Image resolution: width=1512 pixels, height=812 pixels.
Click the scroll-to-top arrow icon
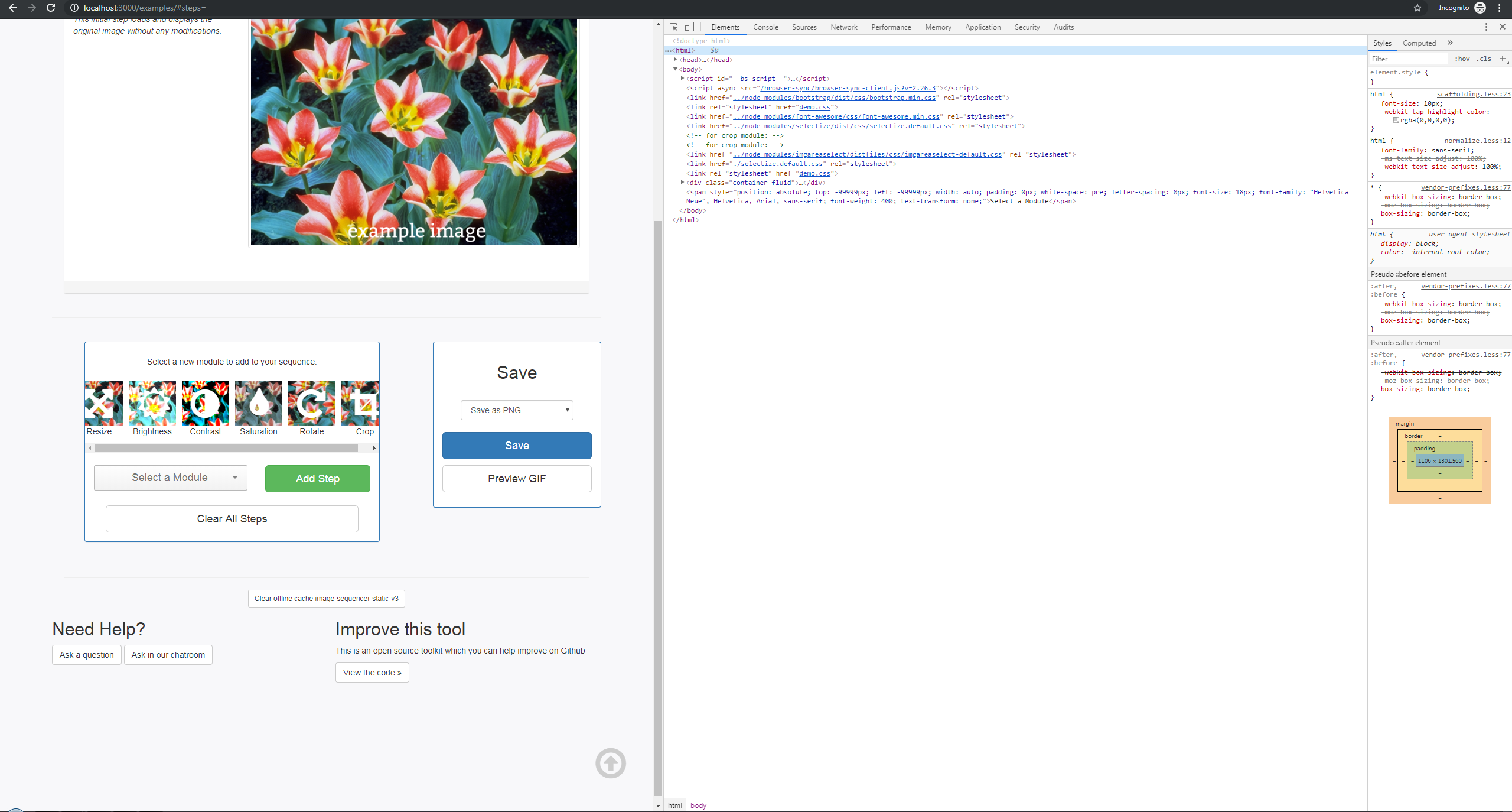(x=611, y=763)
